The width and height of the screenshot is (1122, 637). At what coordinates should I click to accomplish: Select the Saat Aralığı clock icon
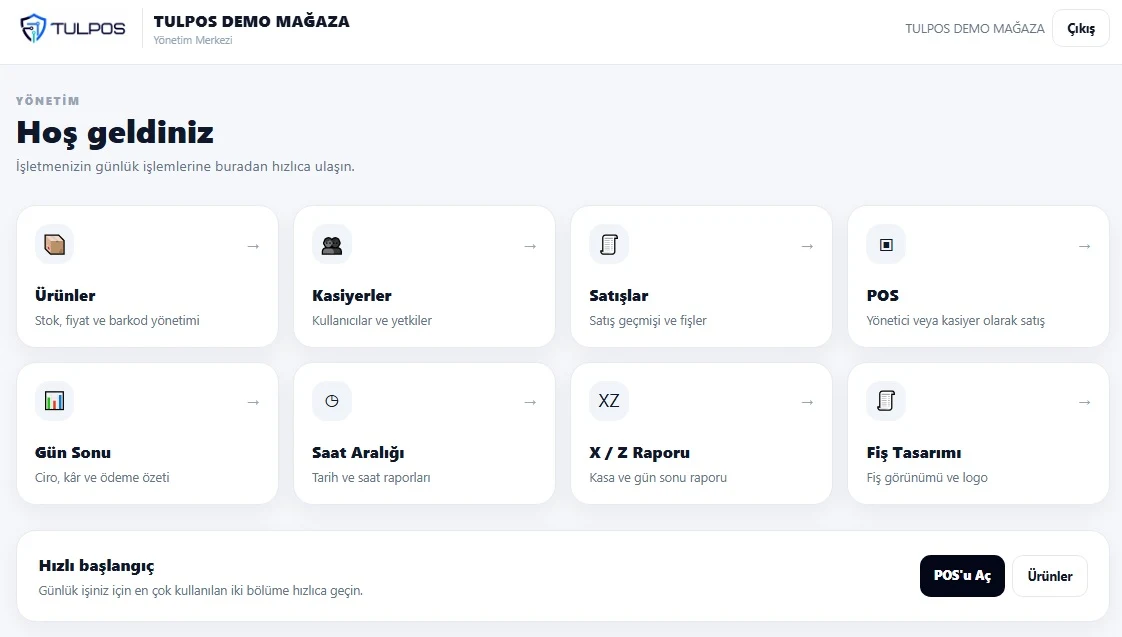[x=332, y=401]
